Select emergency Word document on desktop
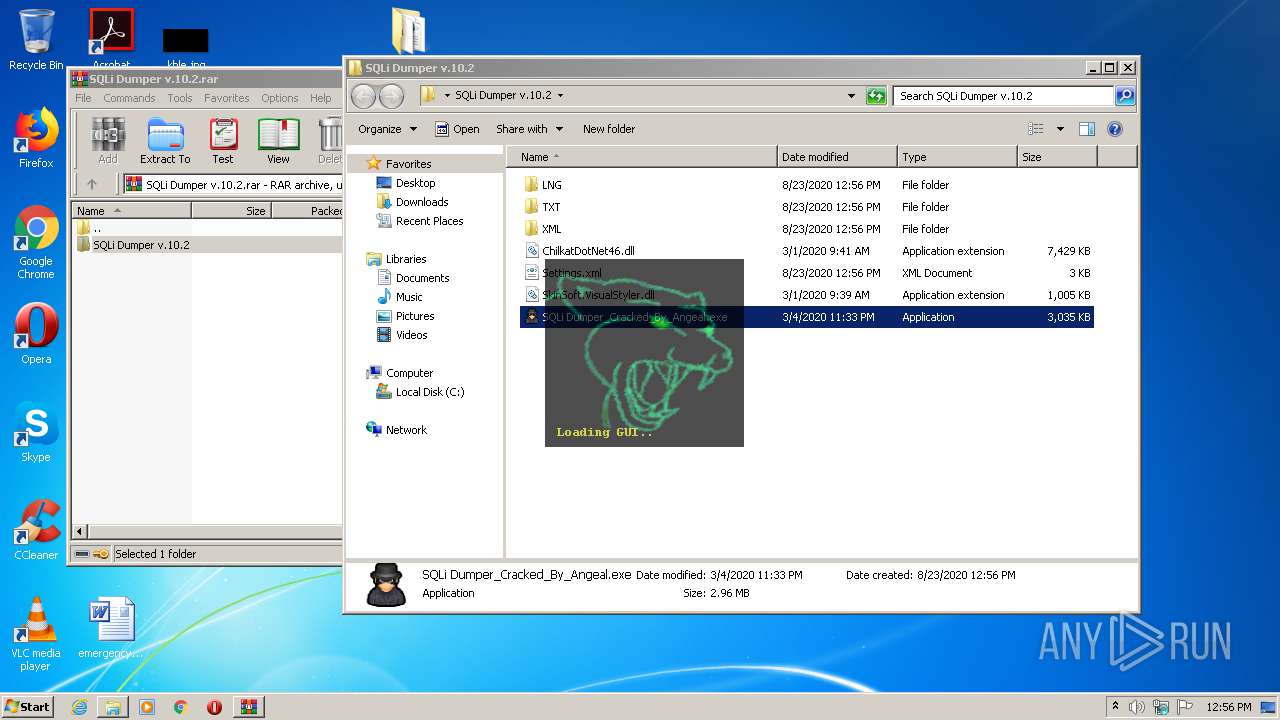Screen dimensions: 1280x720 pyautogui.click(x=111, y=628)
